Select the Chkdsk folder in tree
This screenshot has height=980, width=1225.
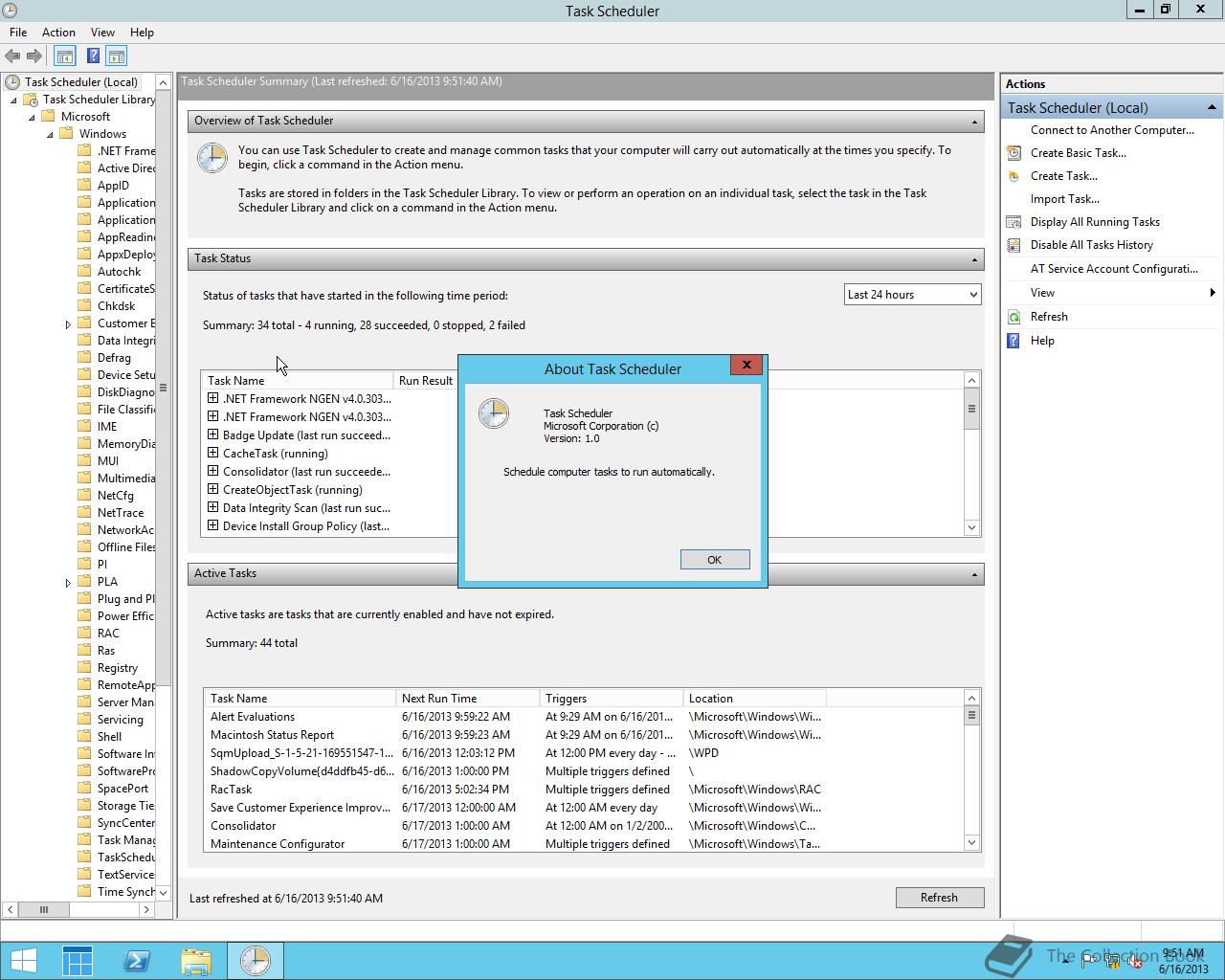pyautogui.click(x=116, y=306)
